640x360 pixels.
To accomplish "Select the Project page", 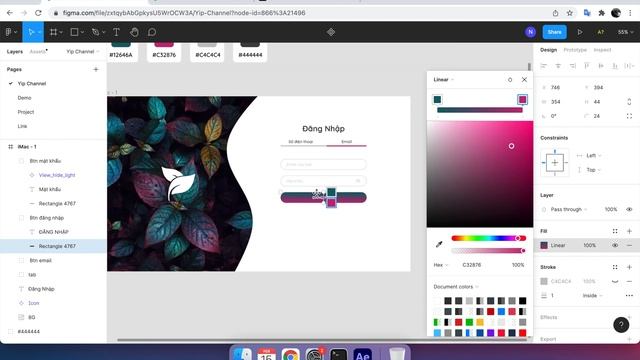I will point(26,112).
